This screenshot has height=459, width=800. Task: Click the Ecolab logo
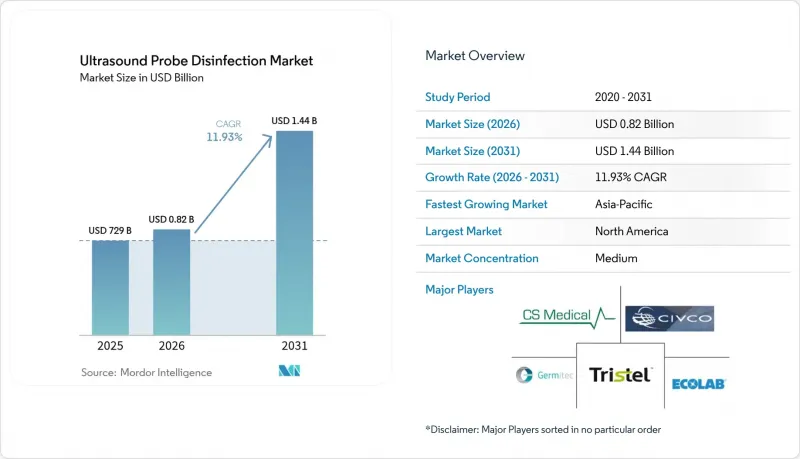click(x=698, y=384)
